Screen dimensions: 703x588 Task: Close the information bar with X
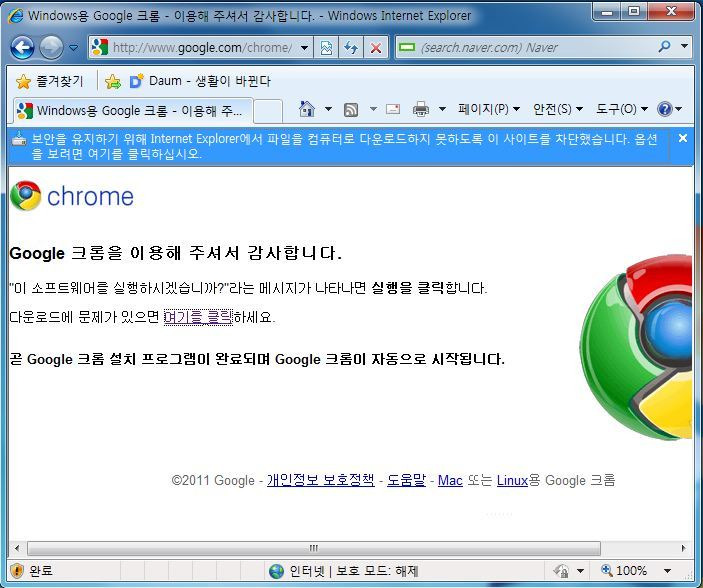682,138
